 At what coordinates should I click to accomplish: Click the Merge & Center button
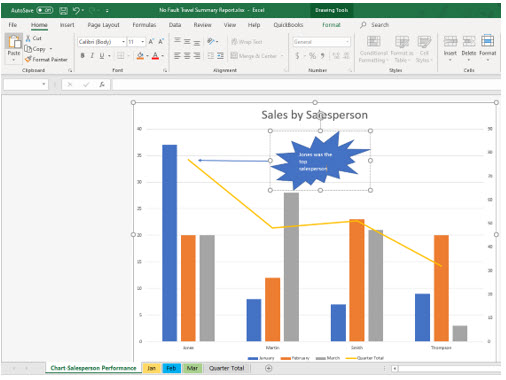point(254,56)
